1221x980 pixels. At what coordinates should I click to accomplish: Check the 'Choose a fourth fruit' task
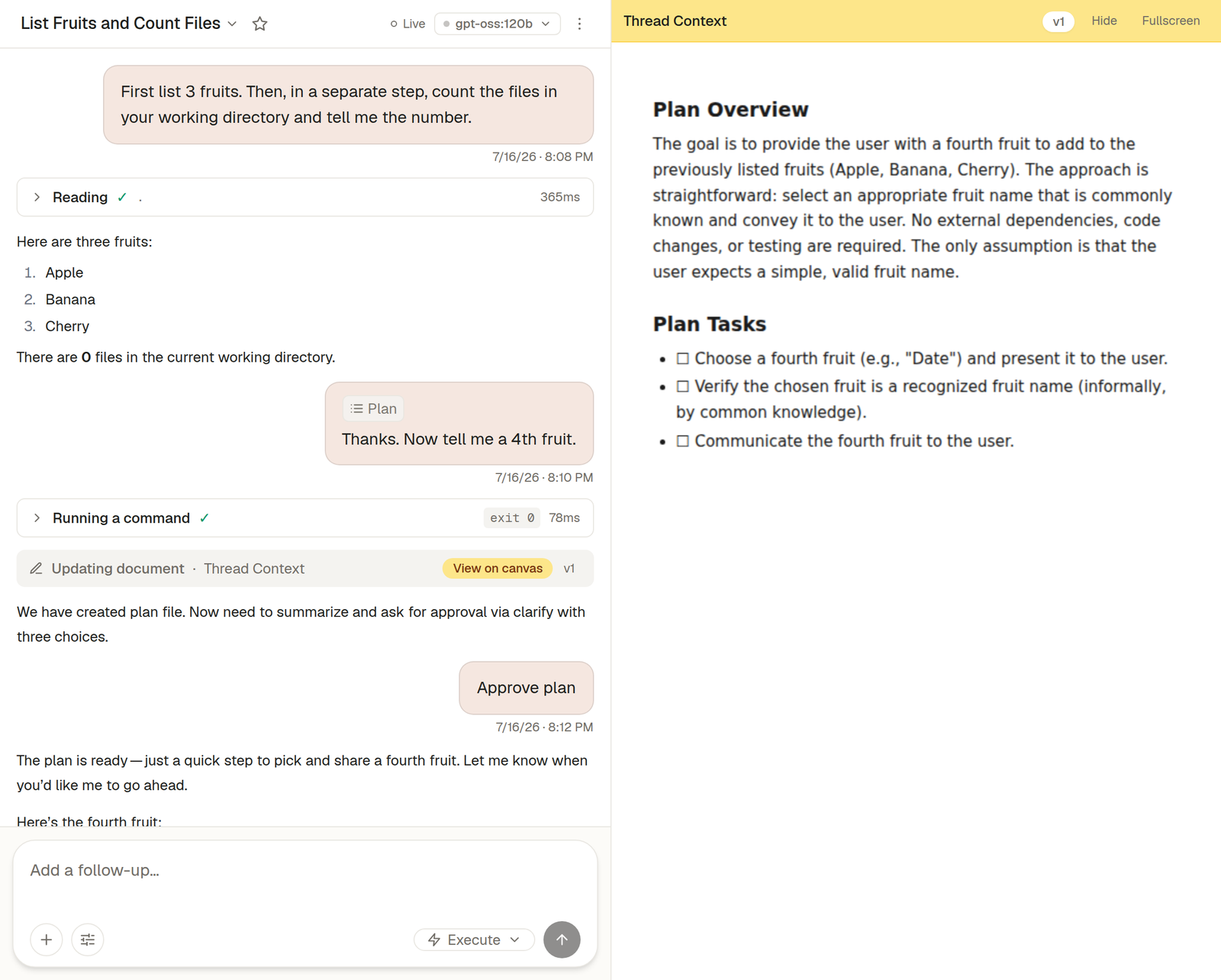tap(682, 359)
